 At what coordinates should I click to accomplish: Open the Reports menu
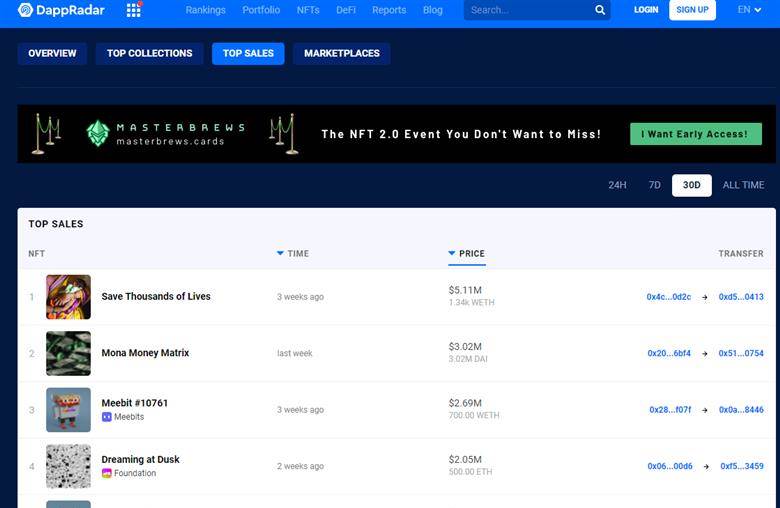coord(389,10)
